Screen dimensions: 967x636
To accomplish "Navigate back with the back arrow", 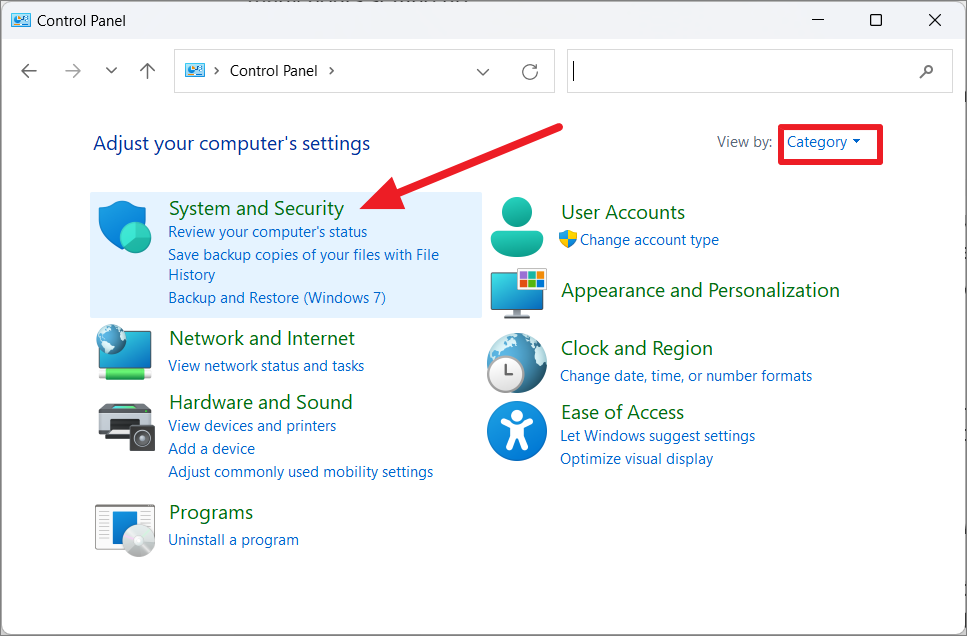I will 29,71.
